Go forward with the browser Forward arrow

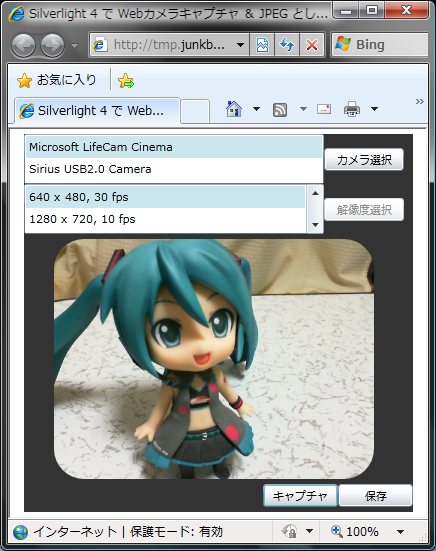click(53, 45)
